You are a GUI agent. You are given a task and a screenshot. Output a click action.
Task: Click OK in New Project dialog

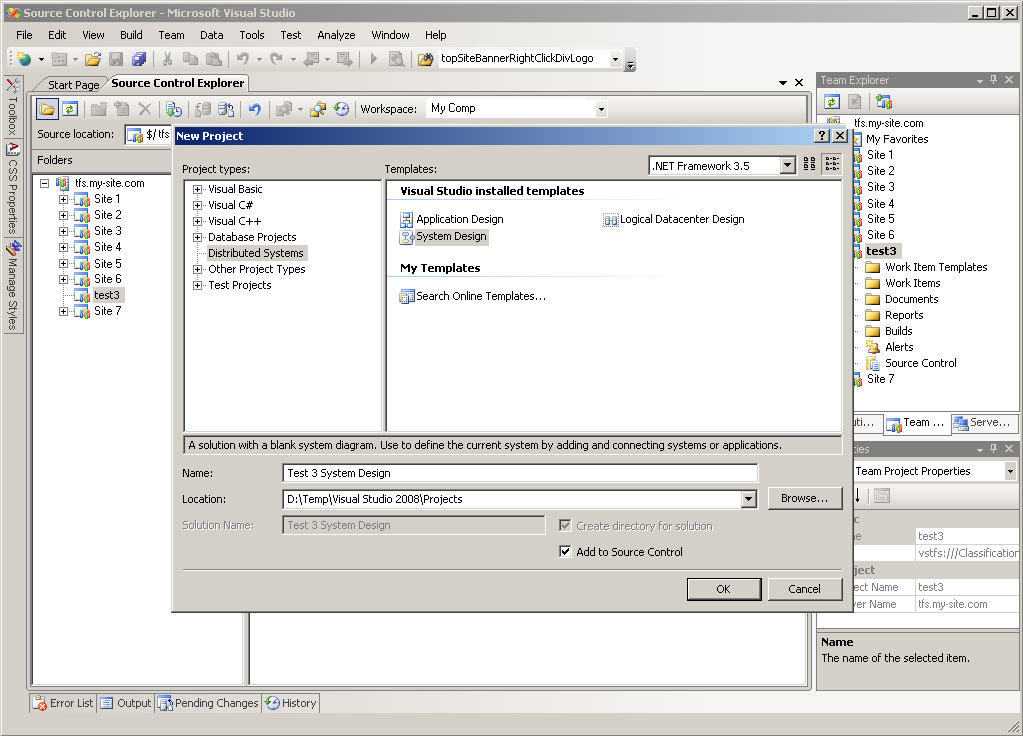(x=724, y=589)
